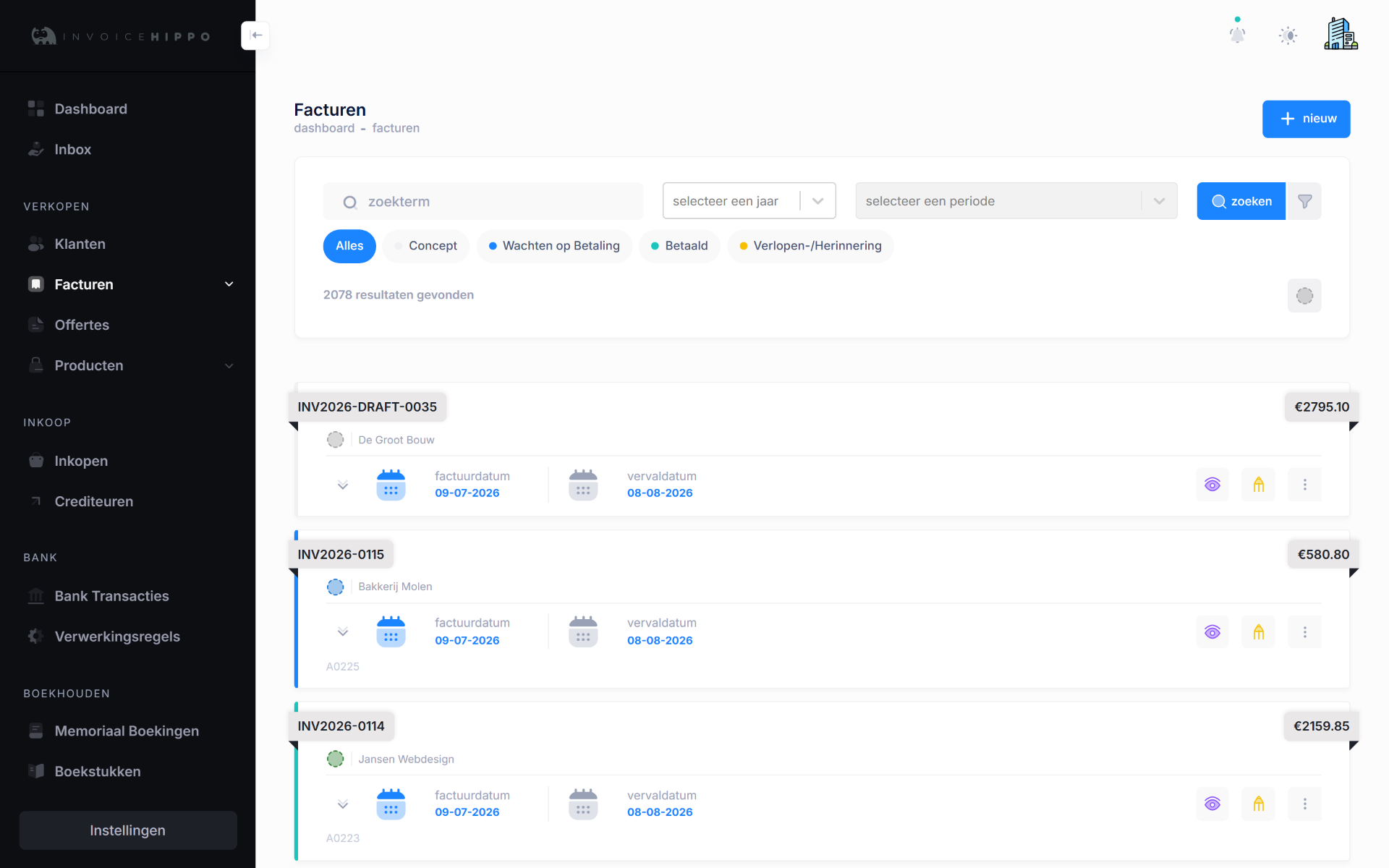
Task: Click the zoeken search button
Action: [1241, 201]
